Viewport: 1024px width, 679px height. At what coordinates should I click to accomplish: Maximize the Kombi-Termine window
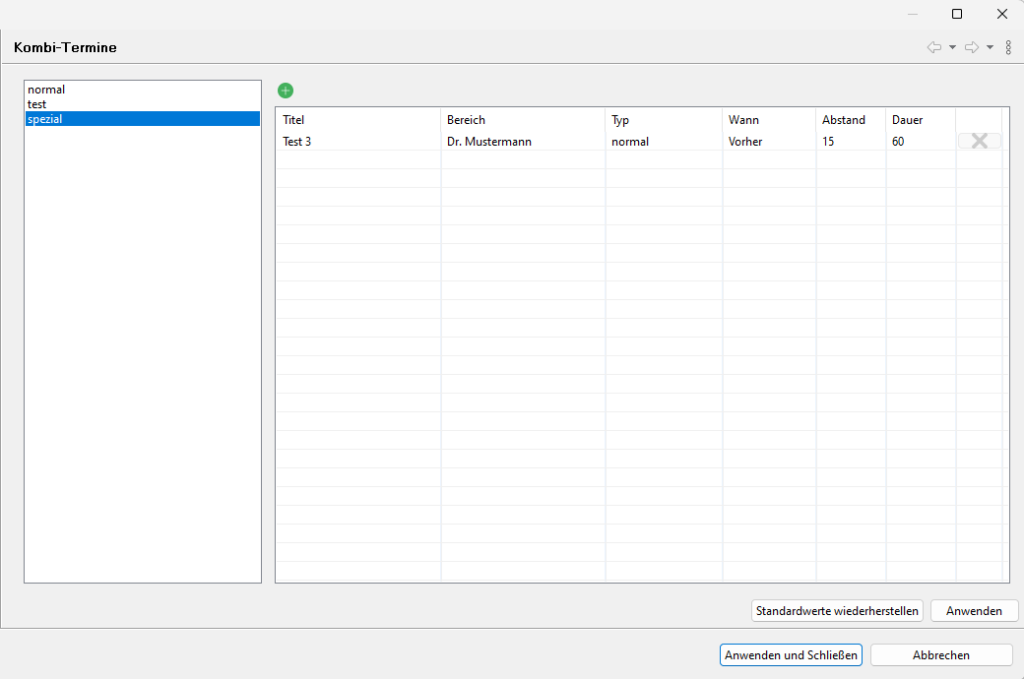[x=957, y=14]
